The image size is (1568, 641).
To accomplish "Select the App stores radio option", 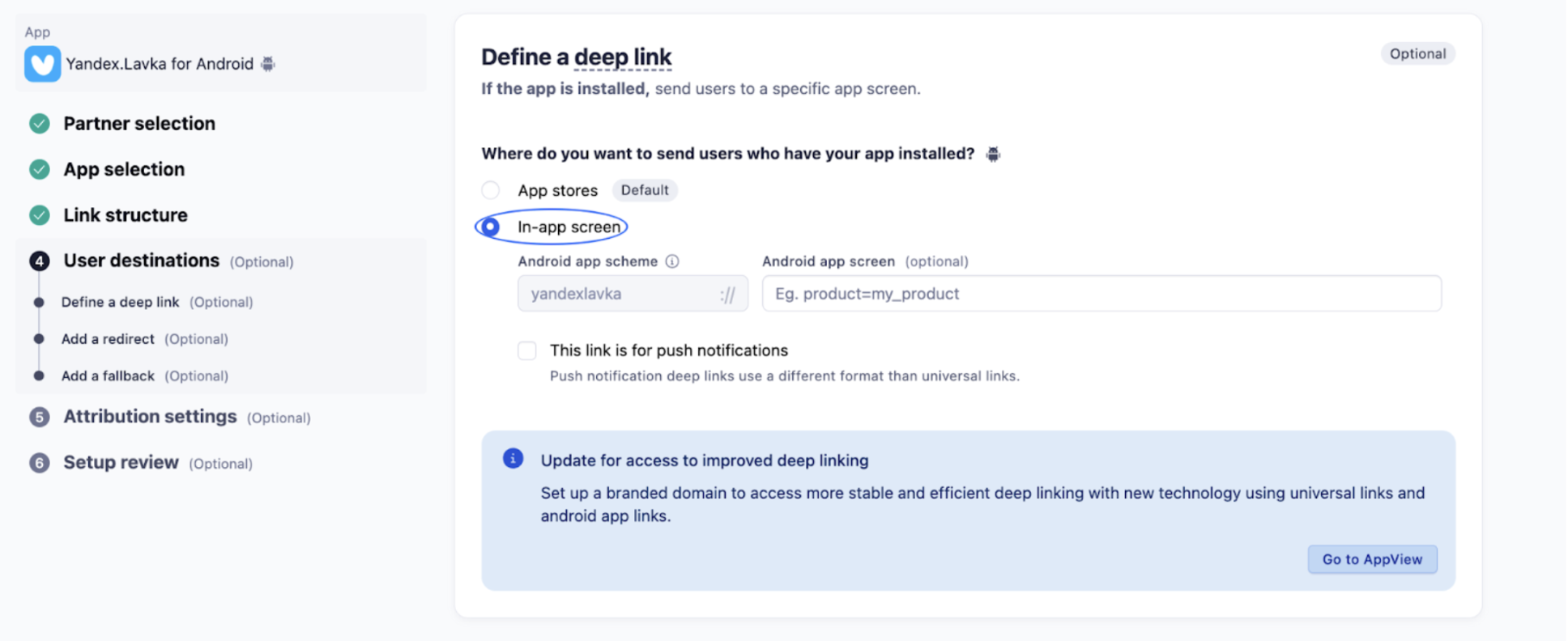I will click(x=491, y=190).
